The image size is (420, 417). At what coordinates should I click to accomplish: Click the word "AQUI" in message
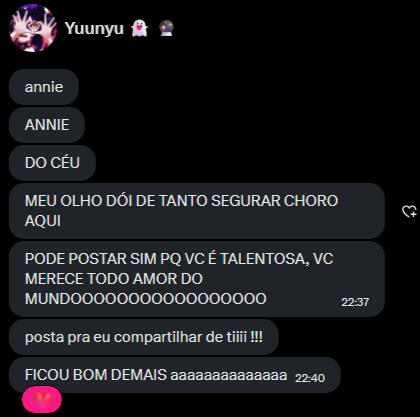tap(43, 221)
